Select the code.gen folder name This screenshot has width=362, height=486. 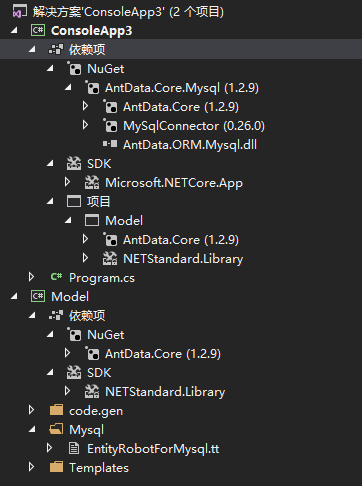pyautogui.click(x=96, y=411)
